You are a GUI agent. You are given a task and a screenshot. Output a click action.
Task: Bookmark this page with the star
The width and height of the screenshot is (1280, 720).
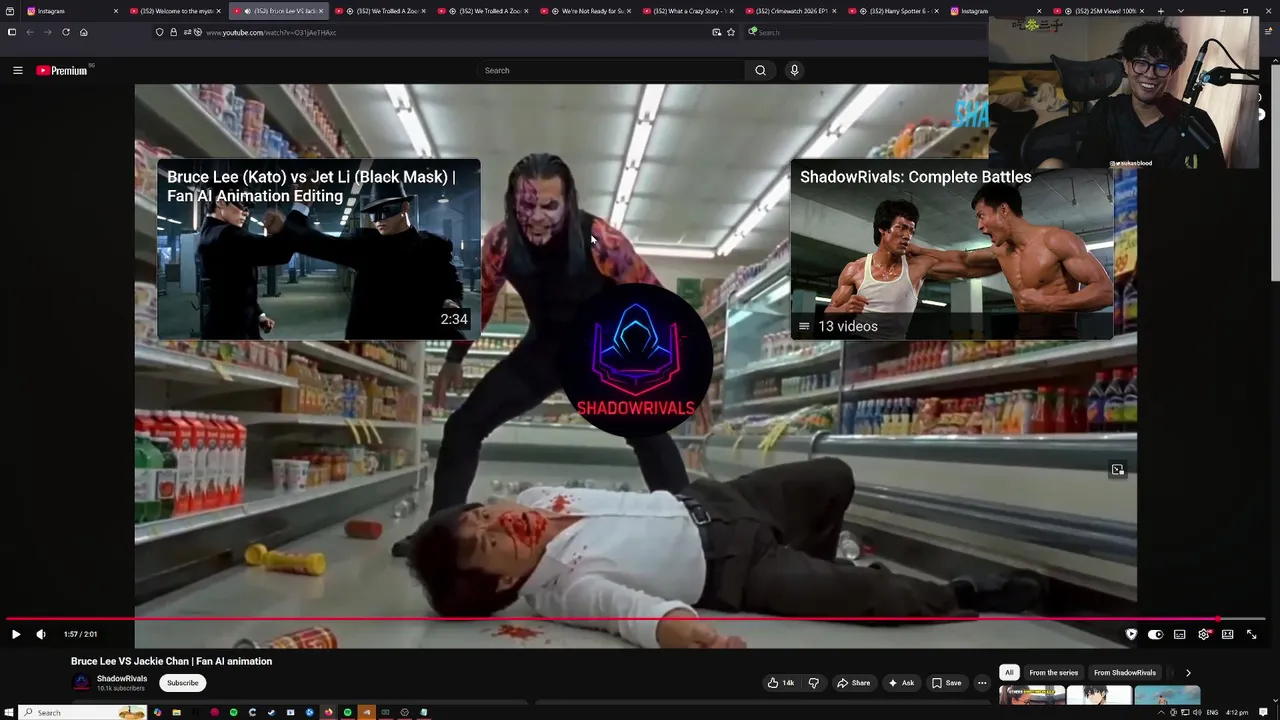[x=731, y=32]
